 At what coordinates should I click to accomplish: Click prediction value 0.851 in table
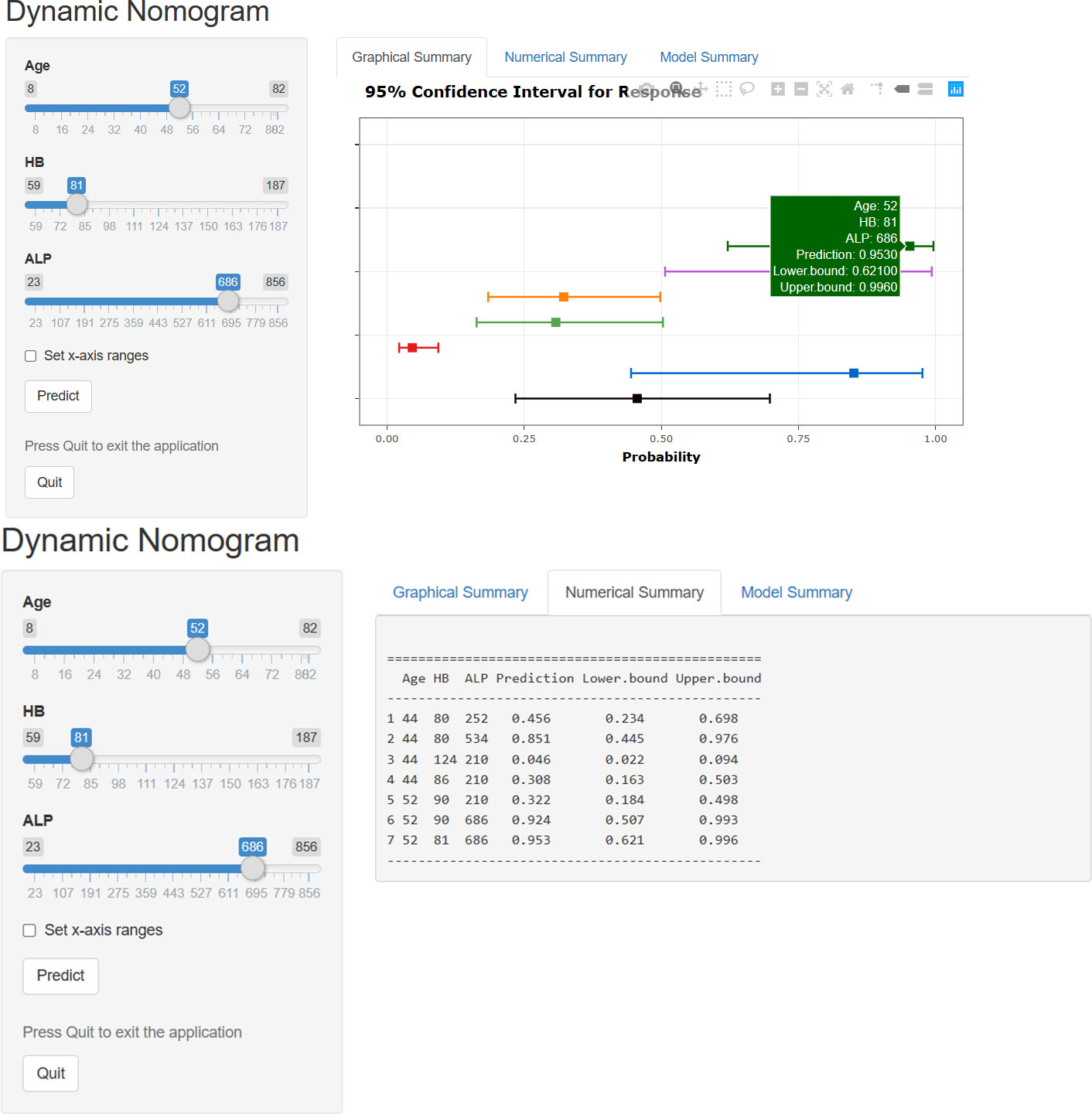tap(531, 739)
